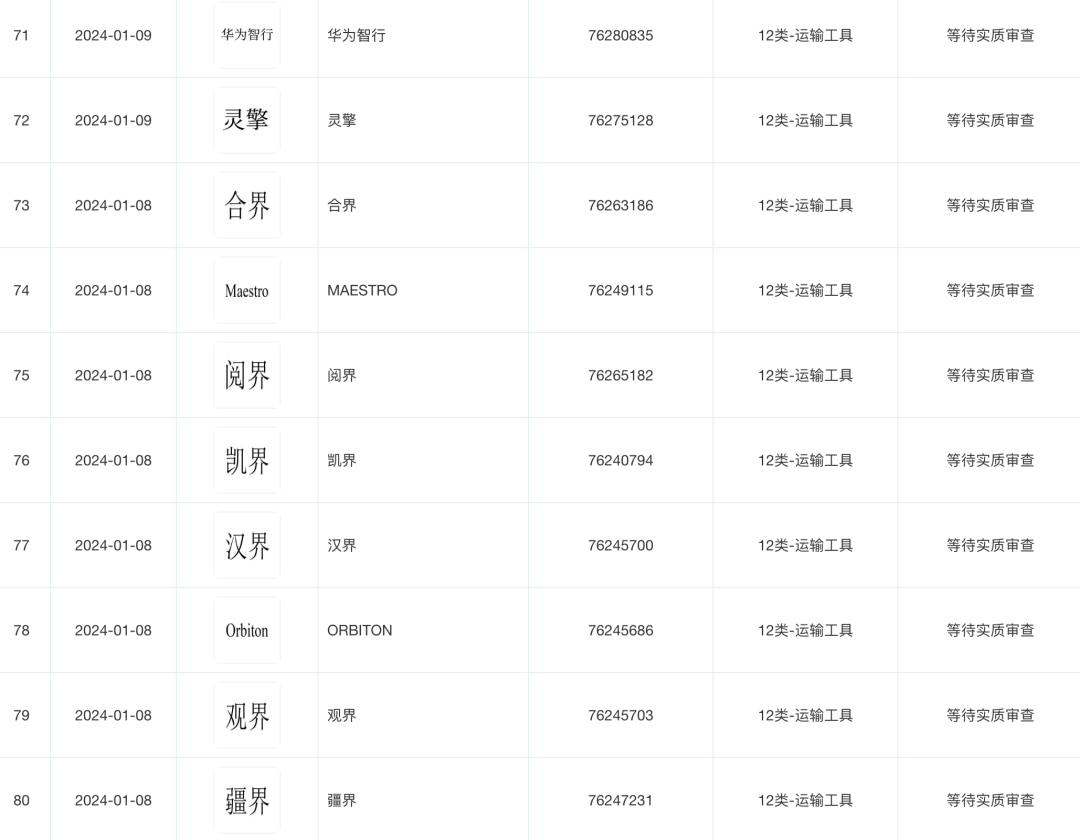Click 12类-运输工具 category in the 凯界 row
The height and width of the screenshot is (840, 1080).
tap(805, 460)
